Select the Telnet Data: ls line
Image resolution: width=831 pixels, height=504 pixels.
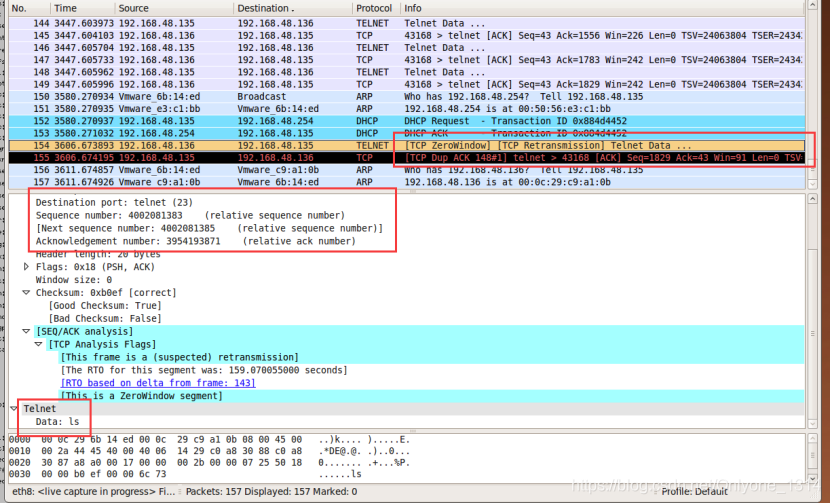point(57,421)
